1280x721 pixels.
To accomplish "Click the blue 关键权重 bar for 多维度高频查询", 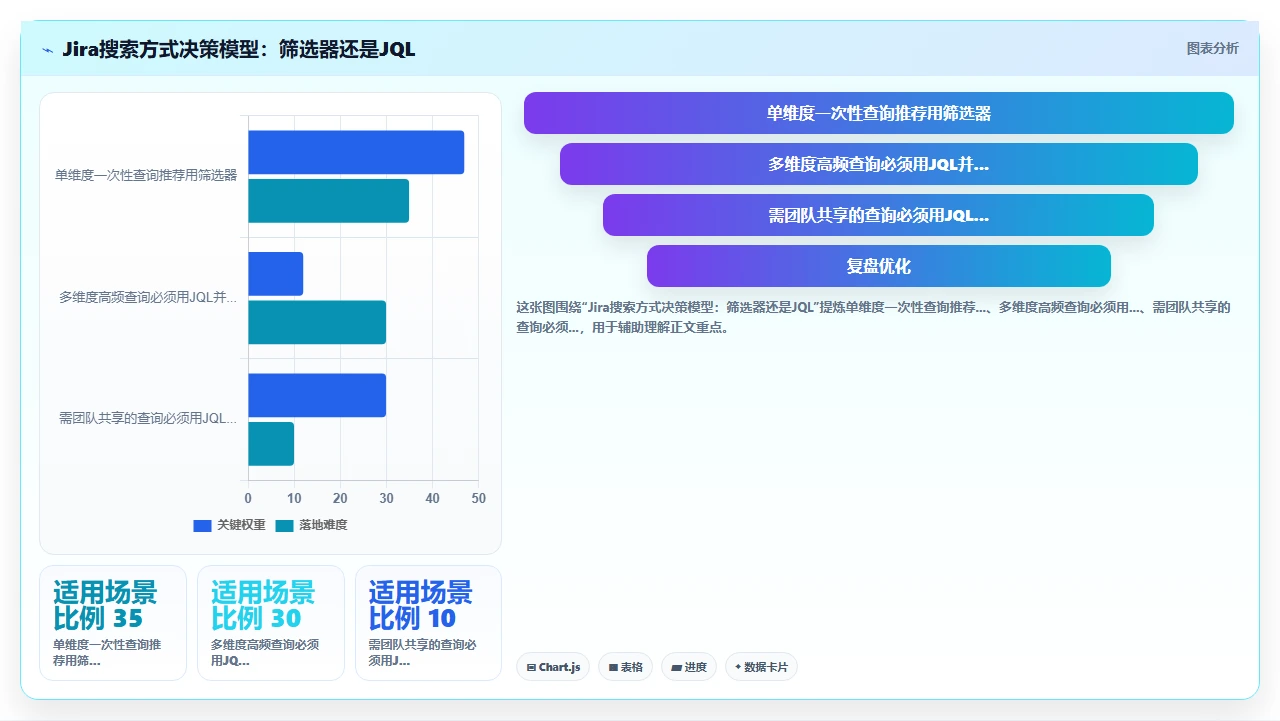I will (275, 274).
